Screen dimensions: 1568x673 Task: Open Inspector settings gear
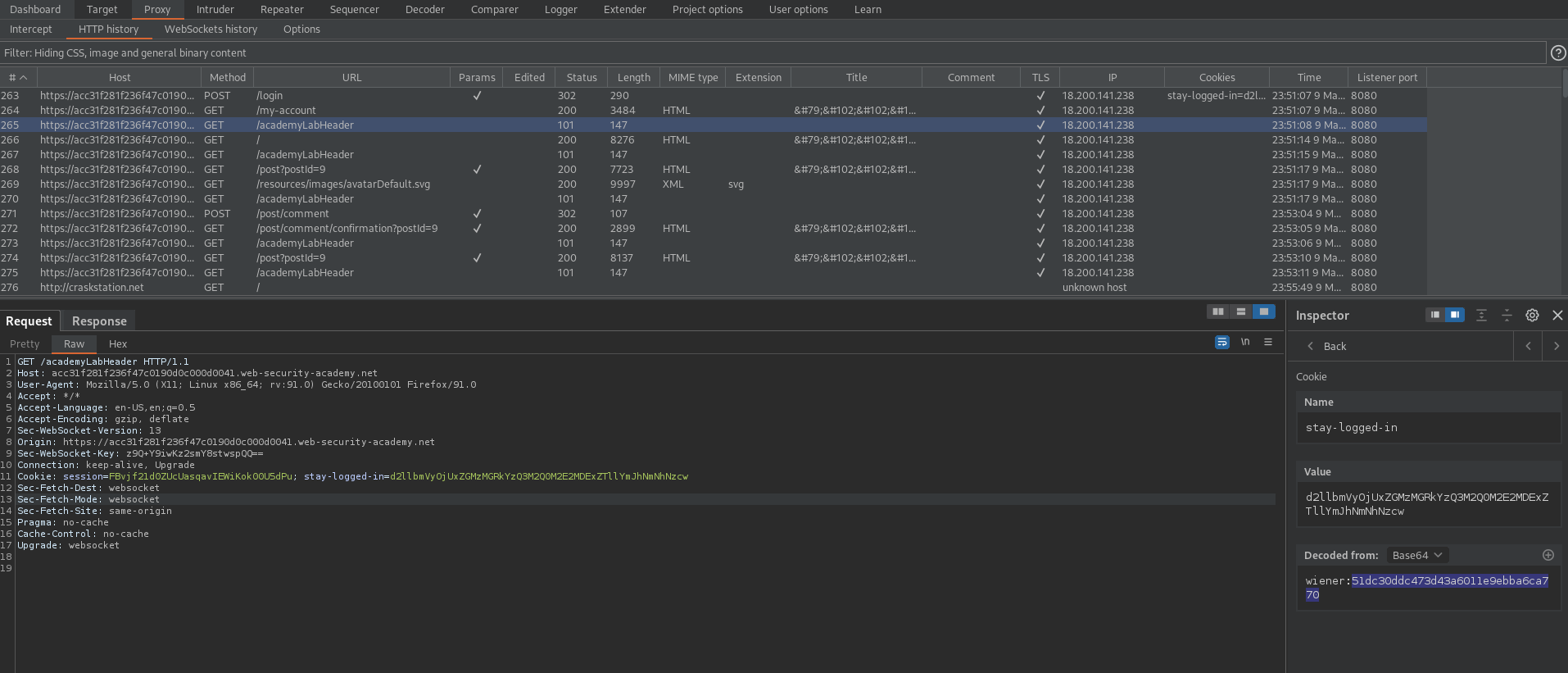pos(1532,315)
